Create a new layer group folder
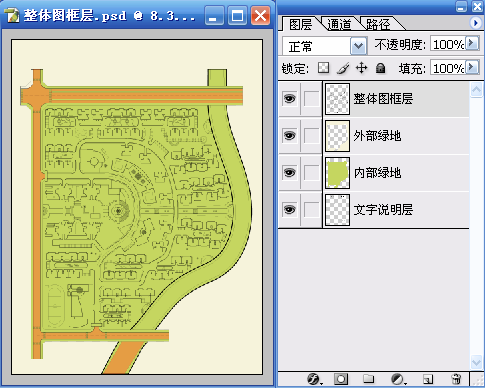The width and height of the screenshot is (485, 388). coord(368,379)
